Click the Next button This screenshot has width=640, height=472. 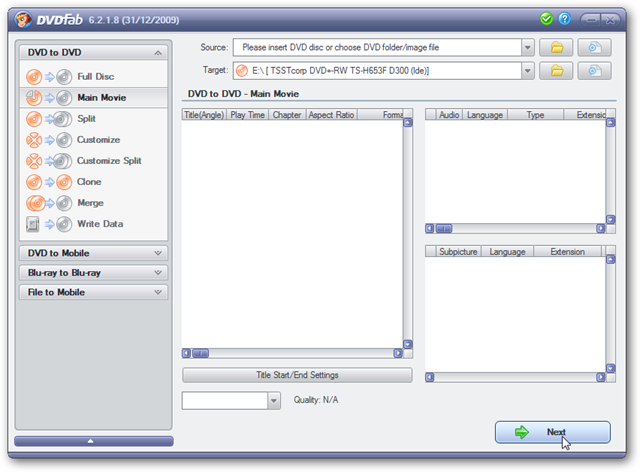(553, 432)
